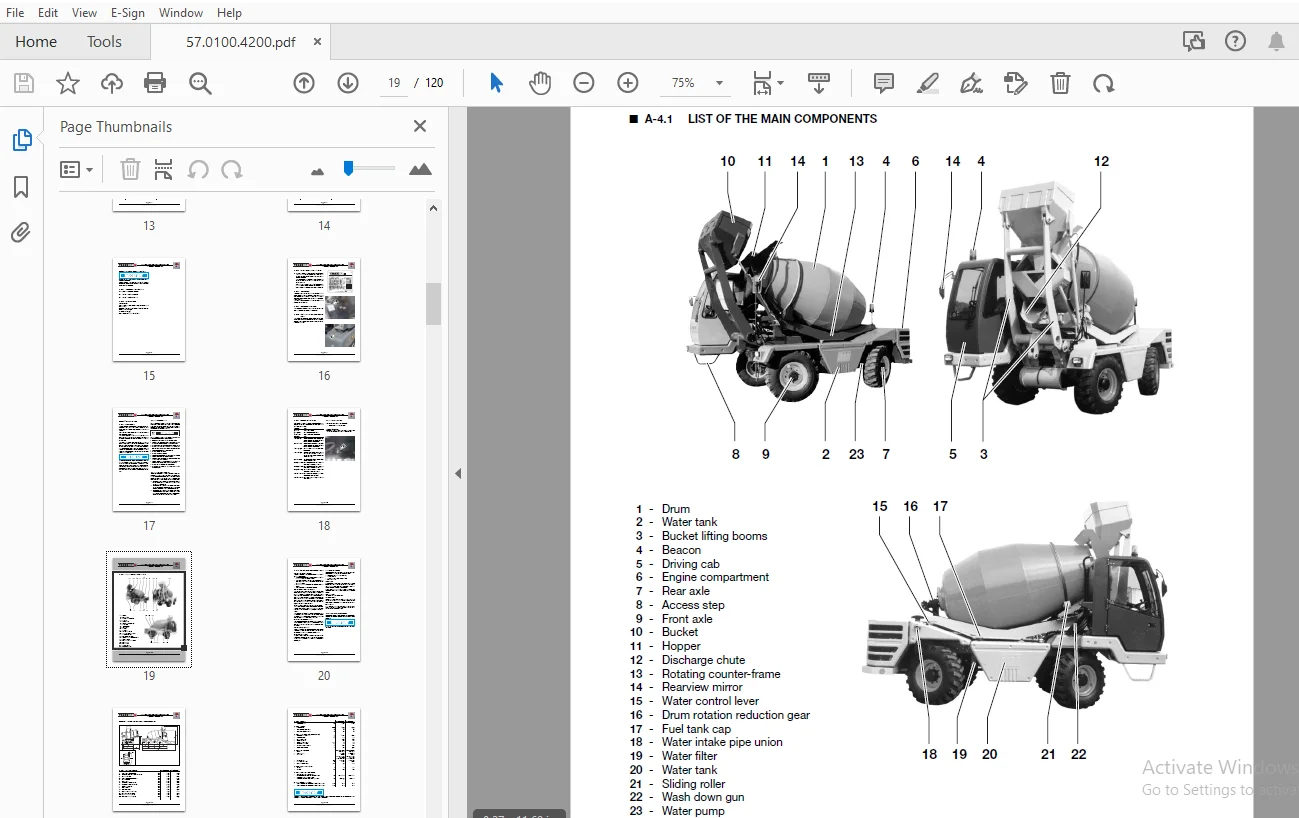Rotate the page with the toolbar rotate icon
Screen dimensions: 1299x818
coord(1103,83)
